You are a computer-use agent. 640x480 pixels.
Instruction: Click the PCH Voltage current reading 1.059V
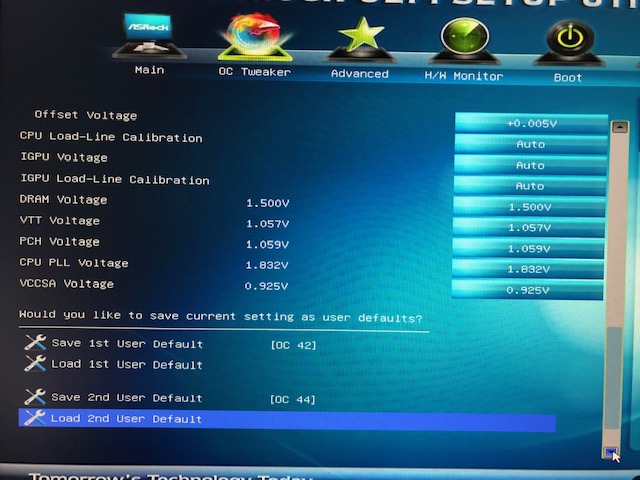tap(267, 244)
